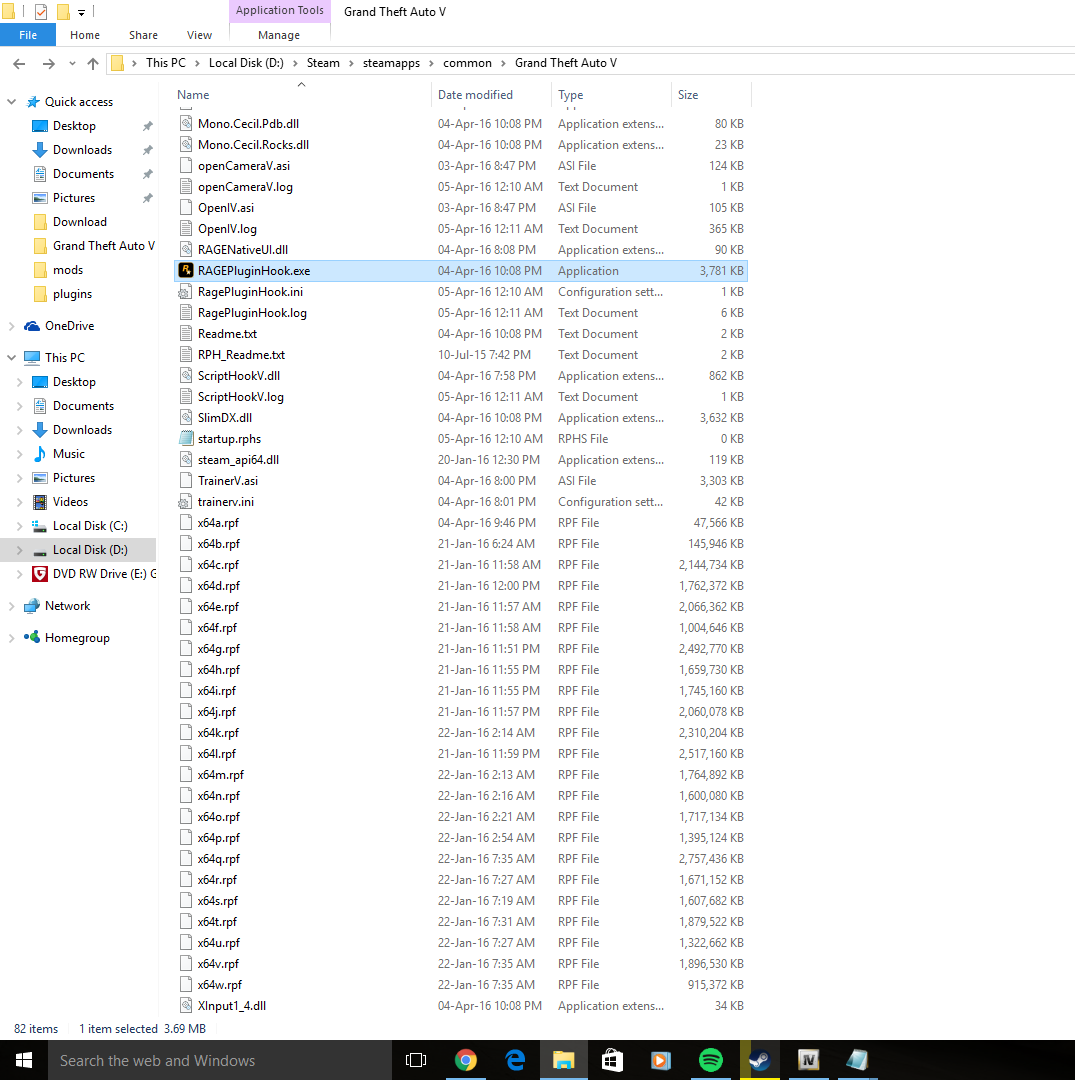Viewport: 1075px width, 1080px height.
Task: Click the Back navigation arrow
Action: (x=19, y=63)
